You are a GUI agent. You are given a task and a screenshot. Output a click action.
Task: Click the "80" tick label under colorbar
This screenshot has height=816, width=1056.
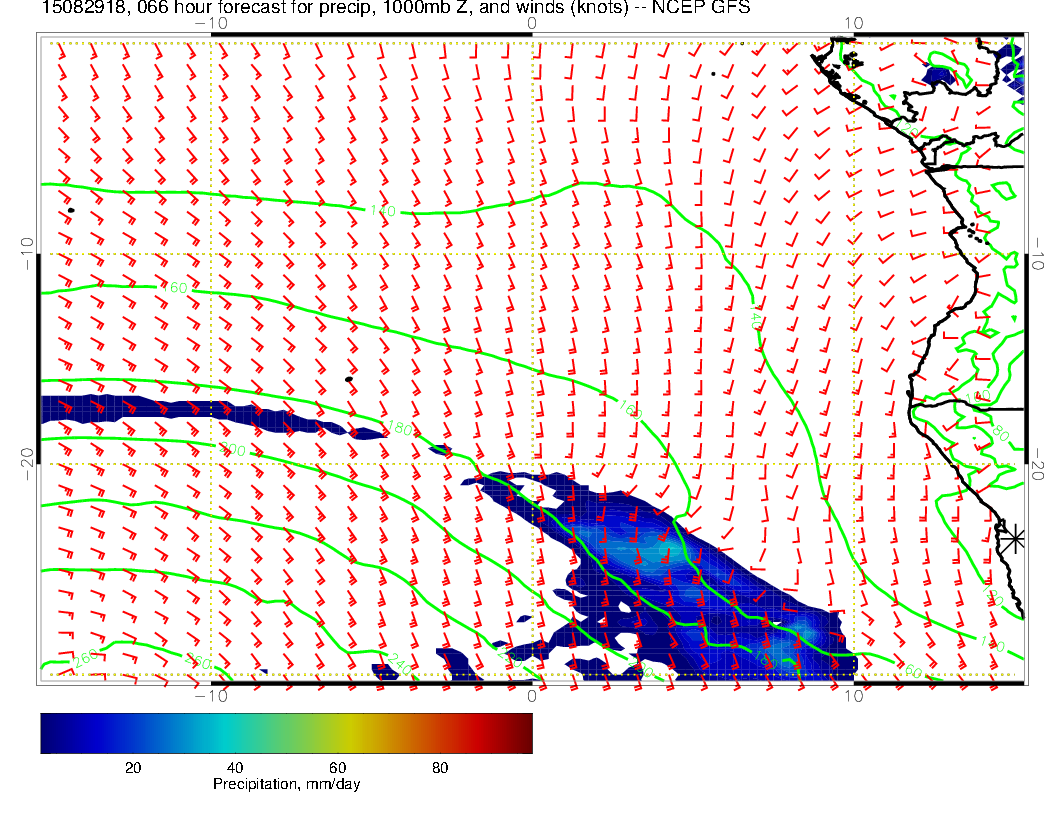click(439, 767)
